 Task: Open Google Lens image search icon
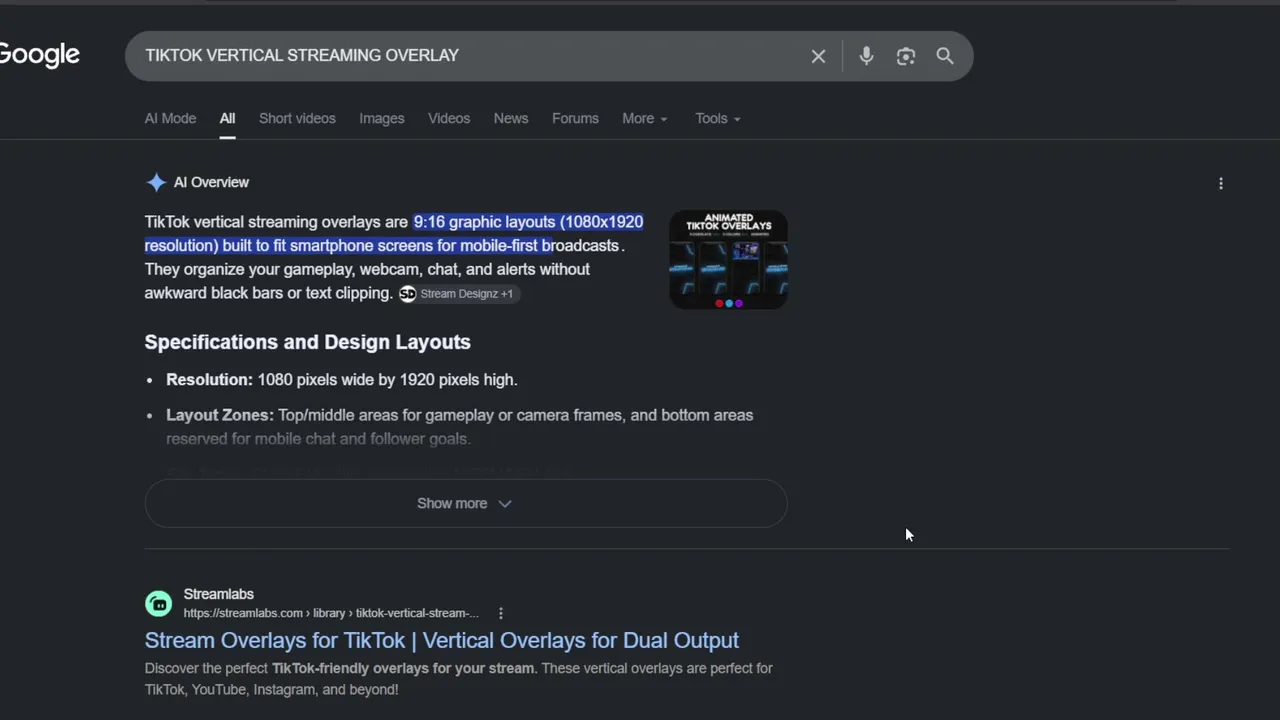pos(905,56)
